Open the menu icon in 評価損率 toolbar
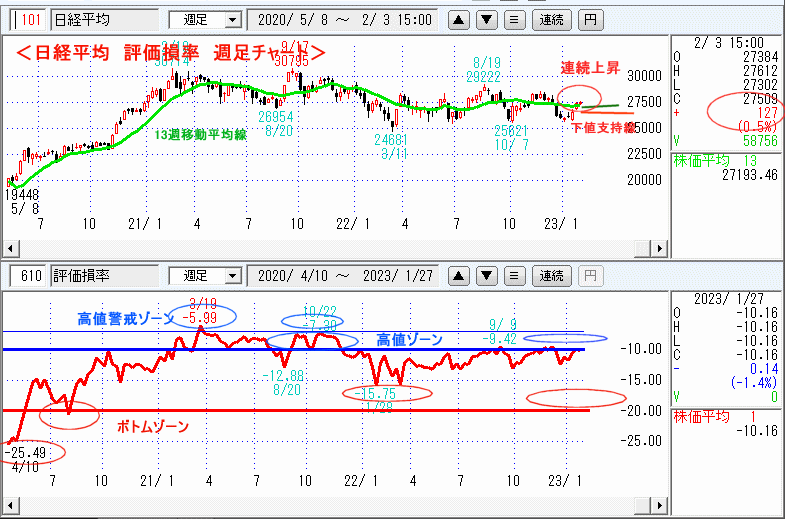Screen dimensions: 785x519 (x=514, y=276)
